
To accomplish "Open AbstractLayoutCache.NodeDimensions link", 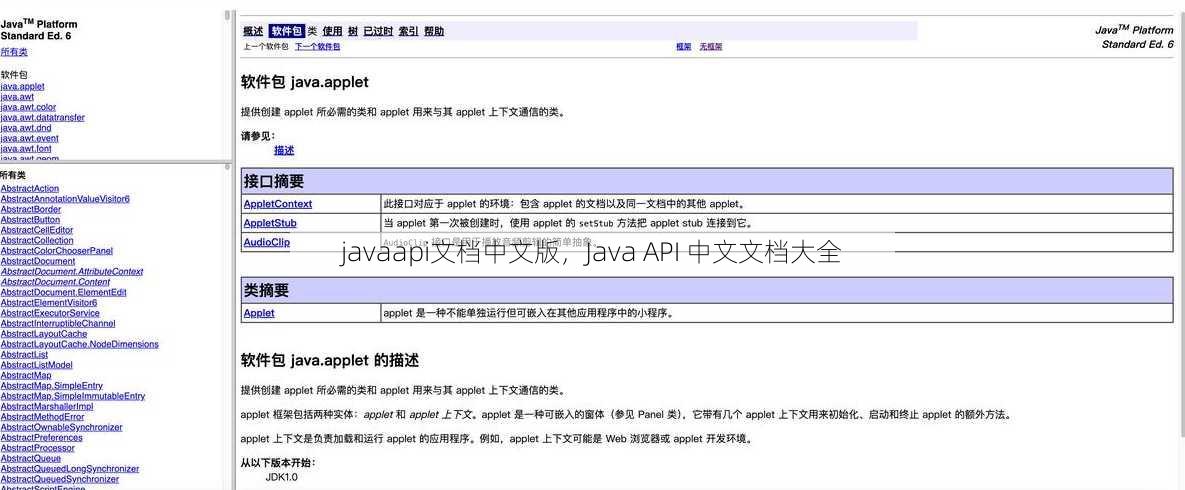I will [x=79, y=344].
